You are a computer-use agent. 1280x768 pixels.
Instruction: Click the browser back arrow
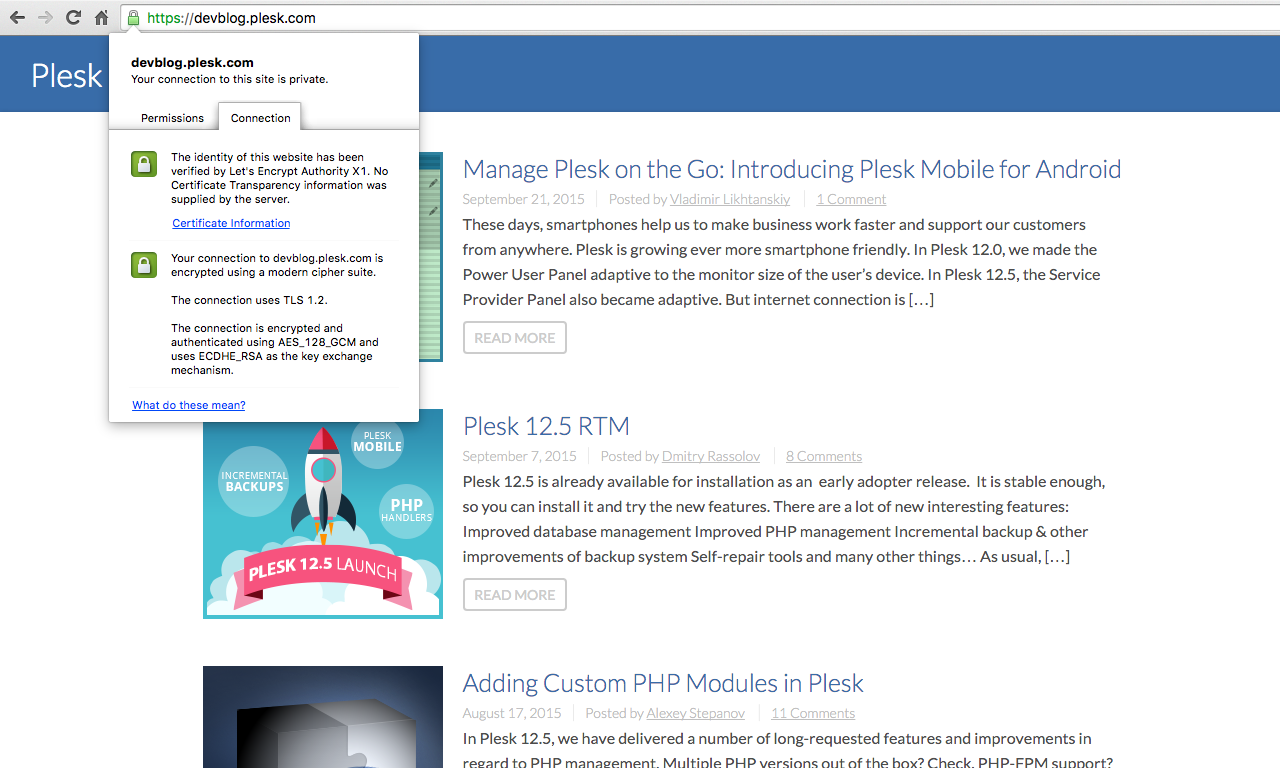click(17, 18)
